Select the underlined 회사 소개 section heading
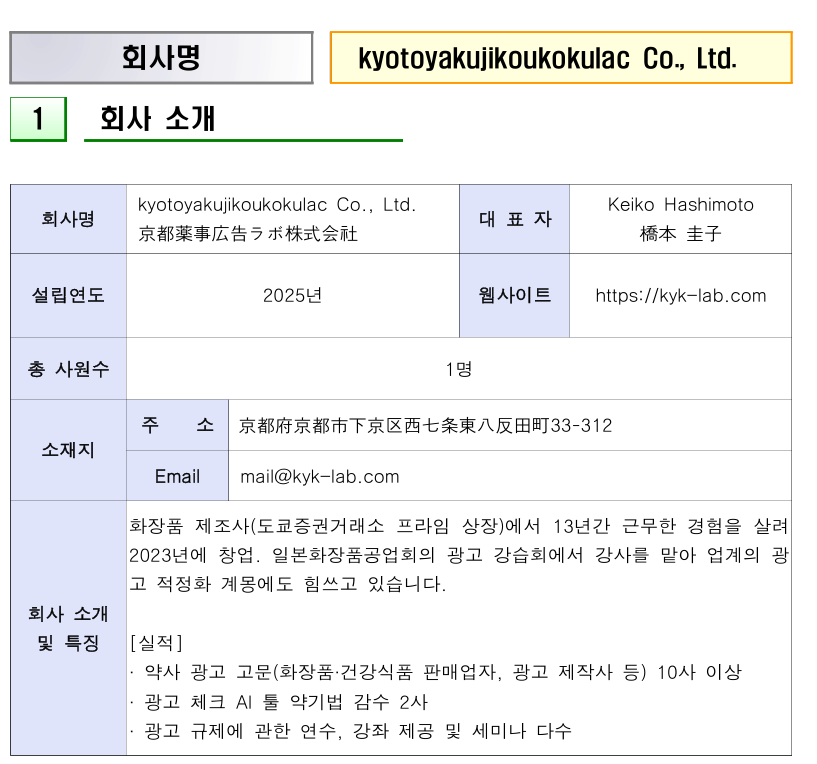Image resolution: width=817 pixels, height=764 pixels. pos(158,119)
